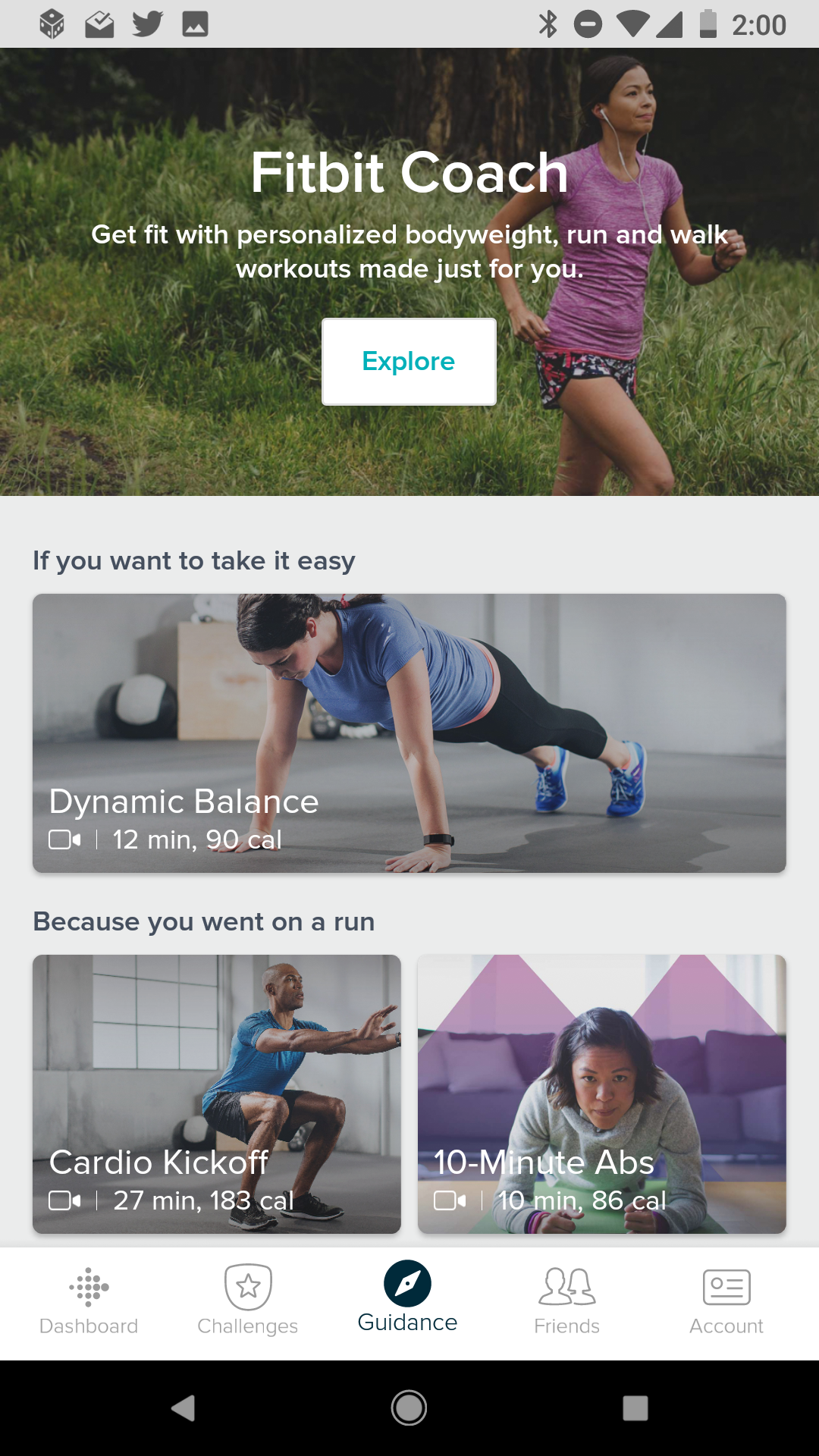Click the video icon on Cardio Kickoff
The width and height of the screenshot is (819, 1456).
[64, 1200]
